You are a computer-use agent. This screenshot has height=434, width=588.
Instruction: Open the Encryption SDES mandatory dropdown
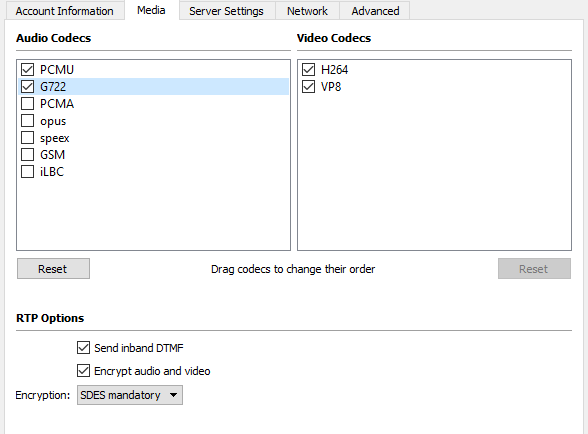point(130,395)
